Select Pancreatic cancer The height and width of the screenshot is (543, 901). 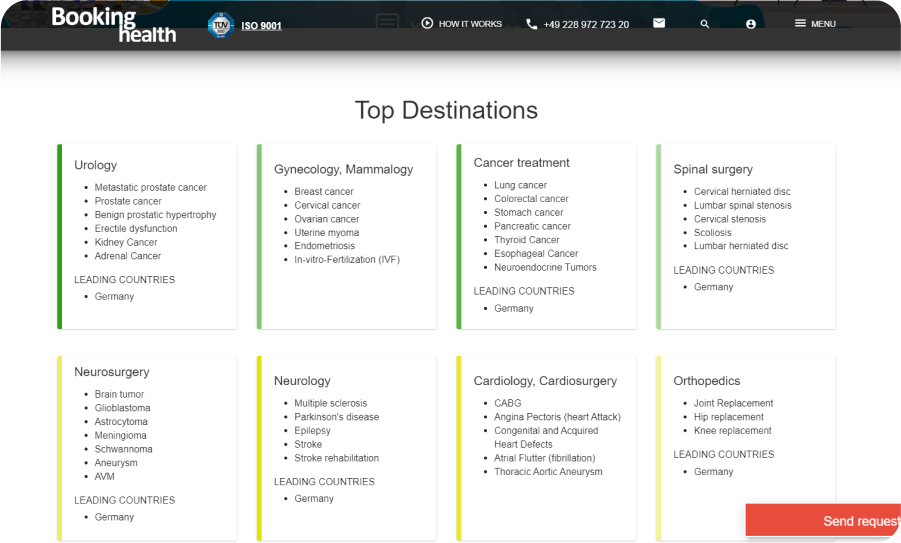(533, 226)
